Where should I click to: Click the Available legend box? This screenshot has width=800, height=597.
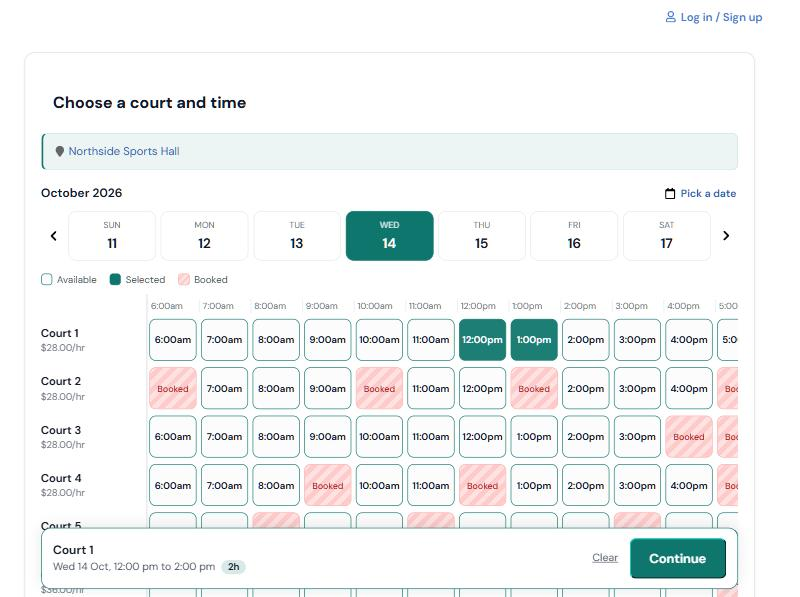[46, 280]
